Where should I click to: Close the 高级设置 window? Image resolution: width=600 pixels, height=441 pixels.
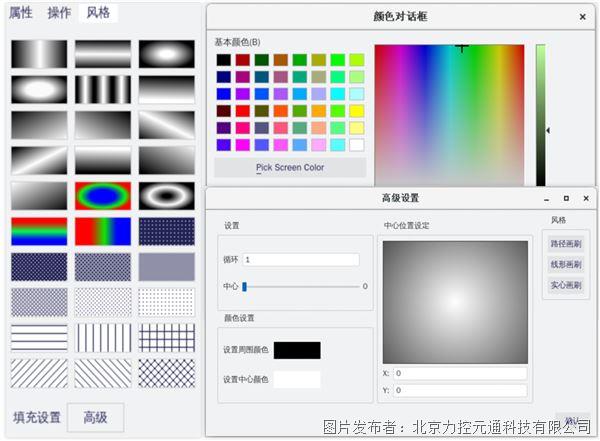586,198
